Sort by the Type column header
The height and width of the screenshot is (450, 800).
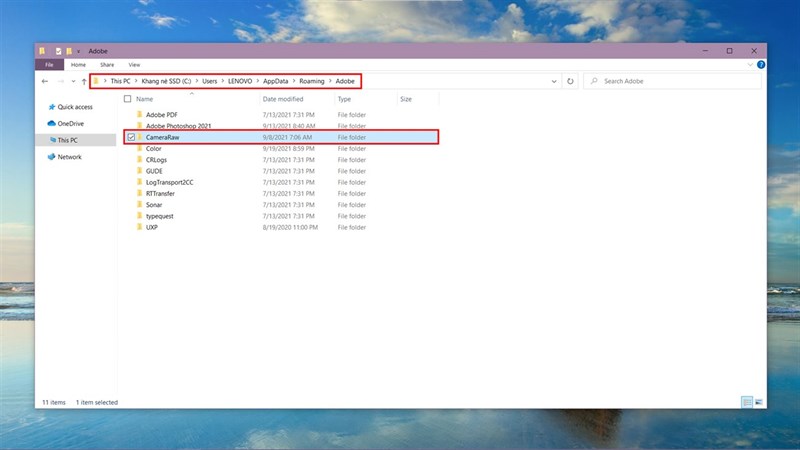[x=344, y=99]
